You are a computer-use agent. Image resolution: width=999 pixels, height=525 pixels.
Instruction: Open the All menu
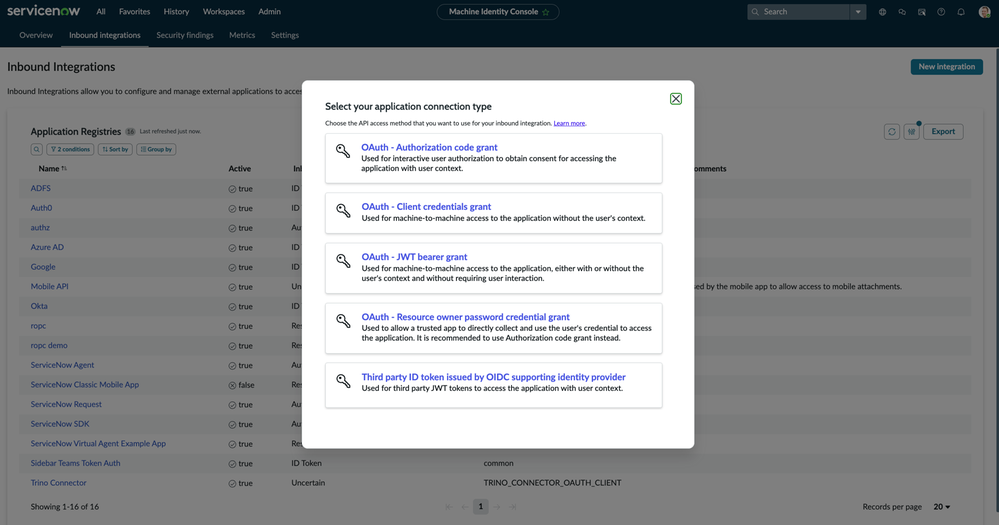pyautogui.click(x=101, y=11)
